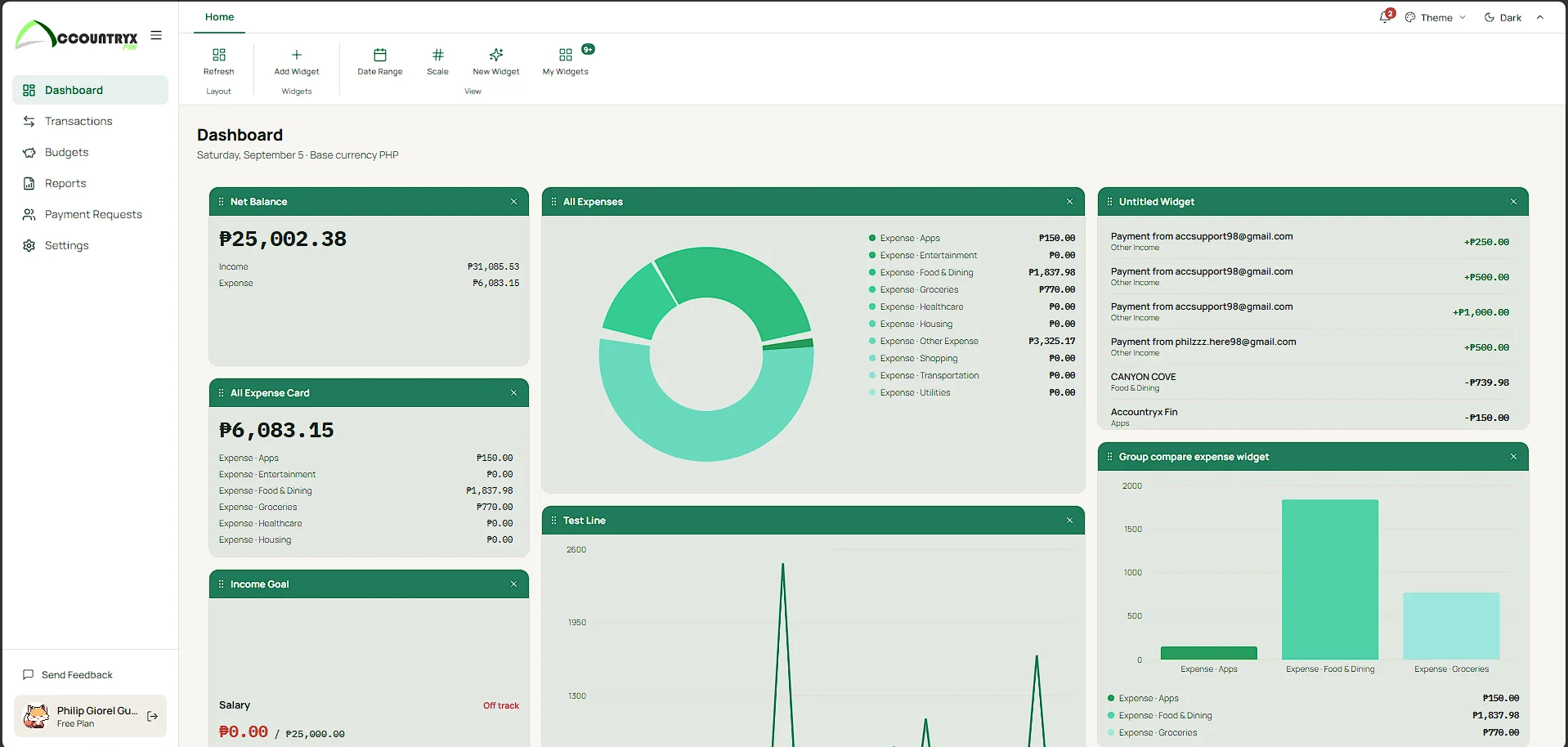Click the Expense · Groceries bar in the chart
Image resolution: width=1568 pixels, height=747 pixels.
pyautogui.click(x=1451, y=626)
